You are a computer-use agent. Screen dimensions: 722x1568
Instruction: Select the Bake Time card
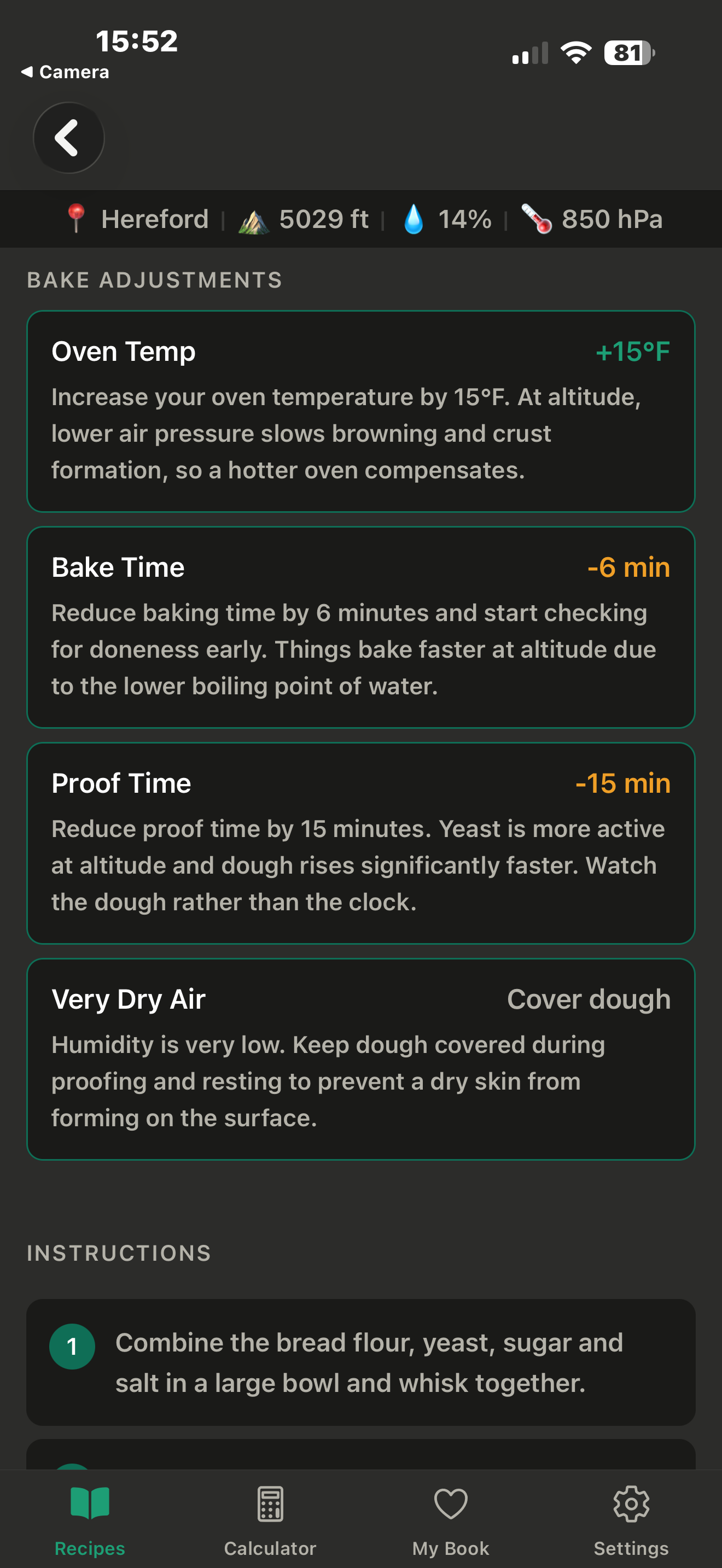click(x=361, y=627)
